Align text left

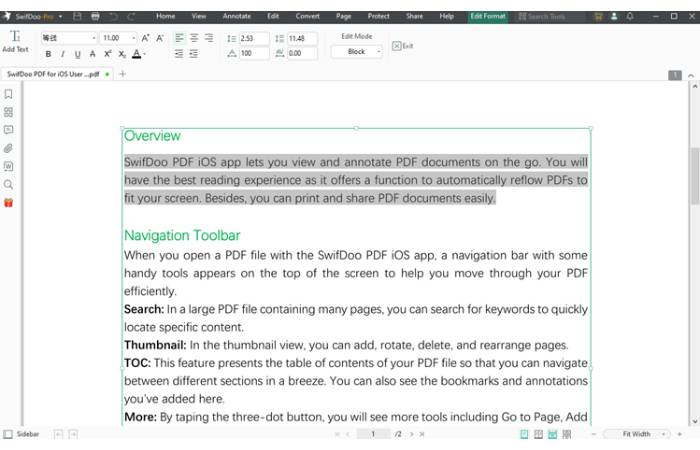[x=179, y=38]
